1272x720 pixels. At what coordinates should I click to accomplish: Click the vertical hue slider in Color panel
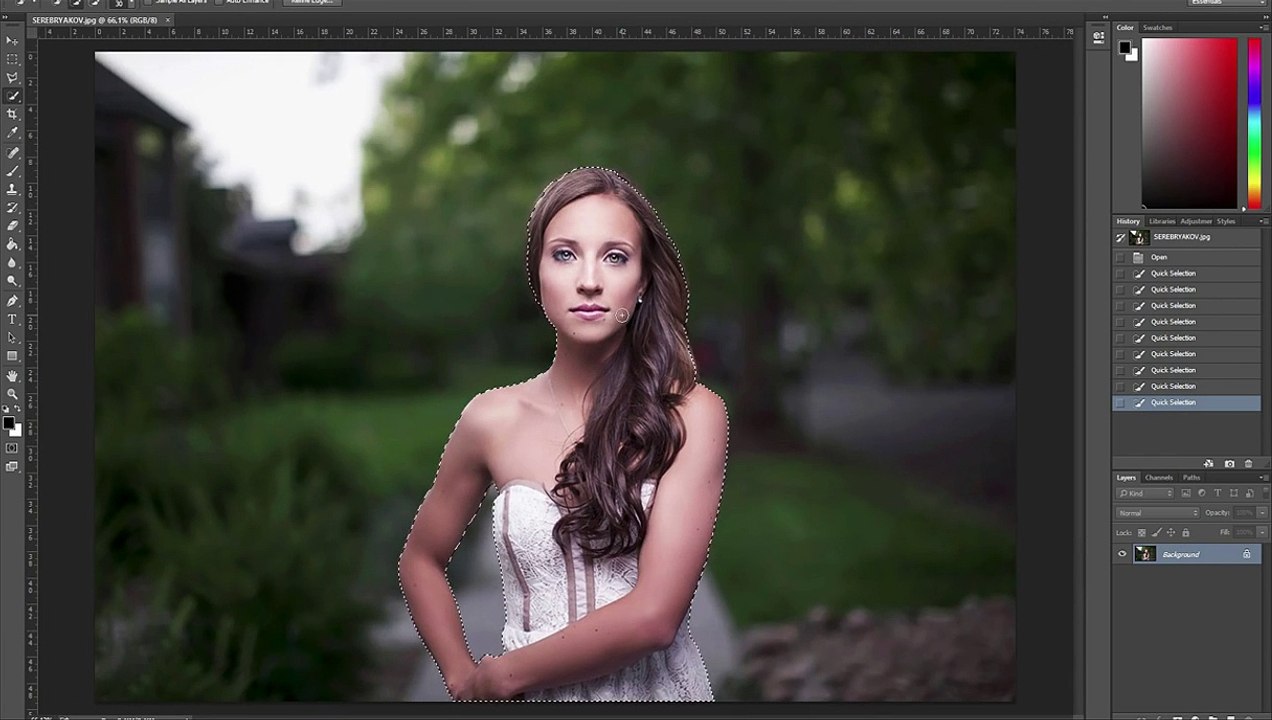pos(1254,123)
